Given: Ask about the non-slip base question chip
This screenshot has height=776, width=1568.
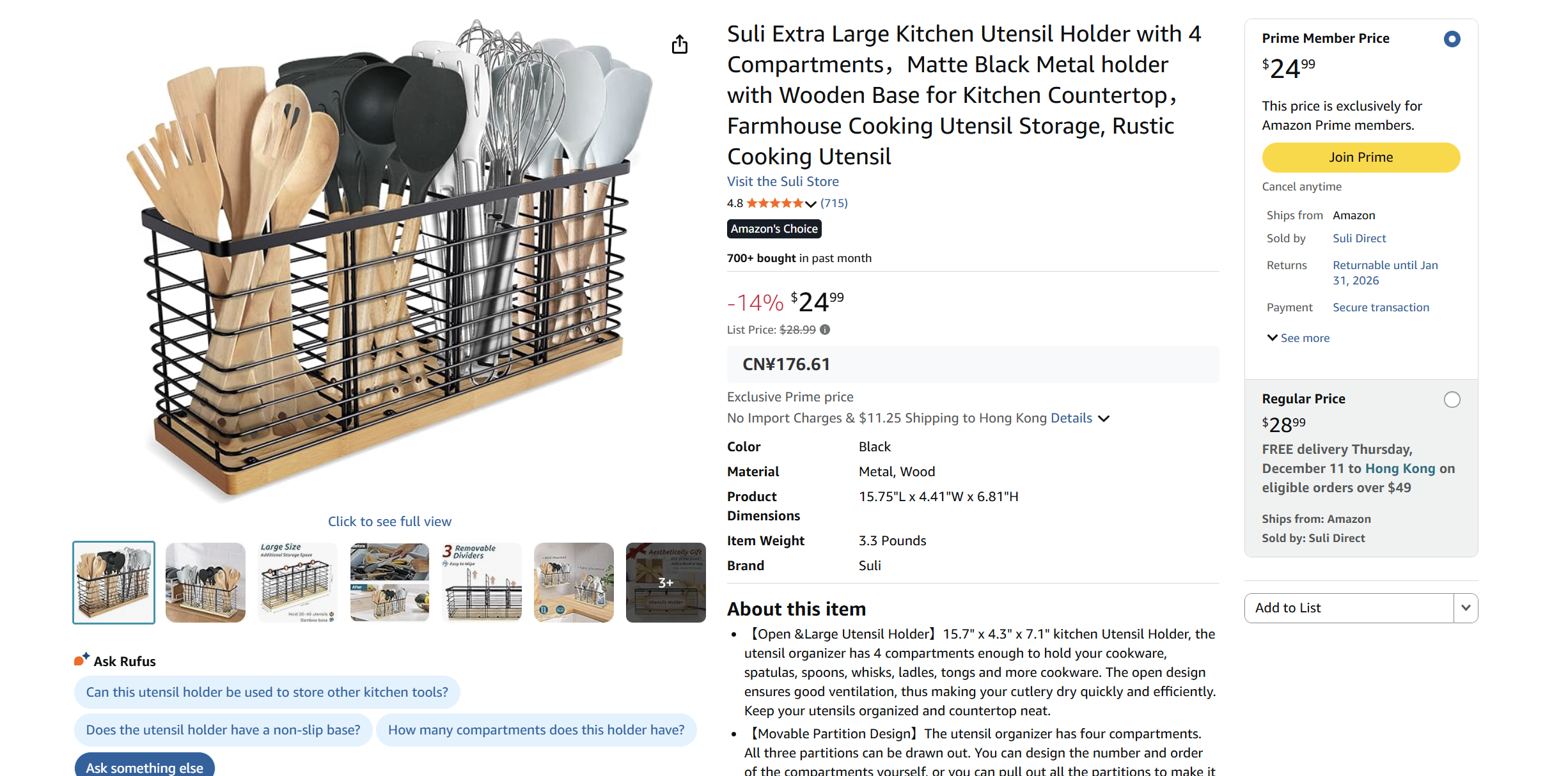Looking at the screenshot, I should pyautogui.click(x=223, y=729).
